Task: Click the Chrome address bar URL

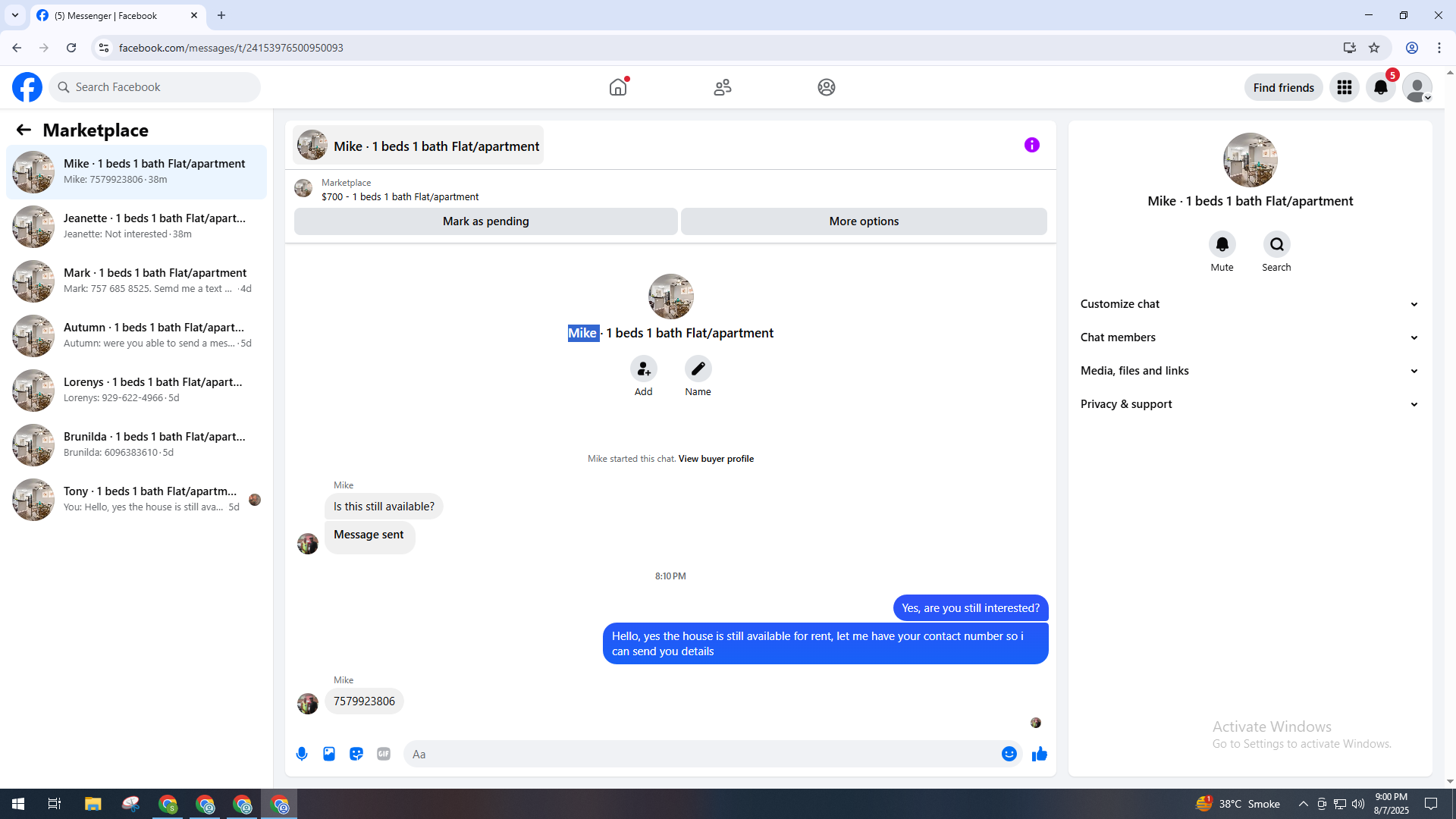Action: click(x=231, y=48)
